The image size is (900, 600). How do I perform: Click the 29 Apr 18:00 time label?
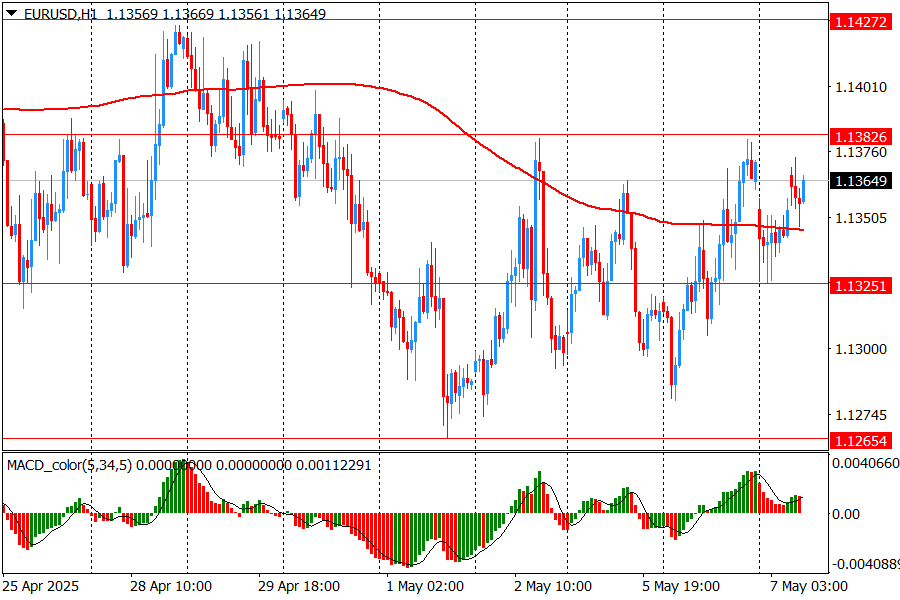[x=298, y=586]
